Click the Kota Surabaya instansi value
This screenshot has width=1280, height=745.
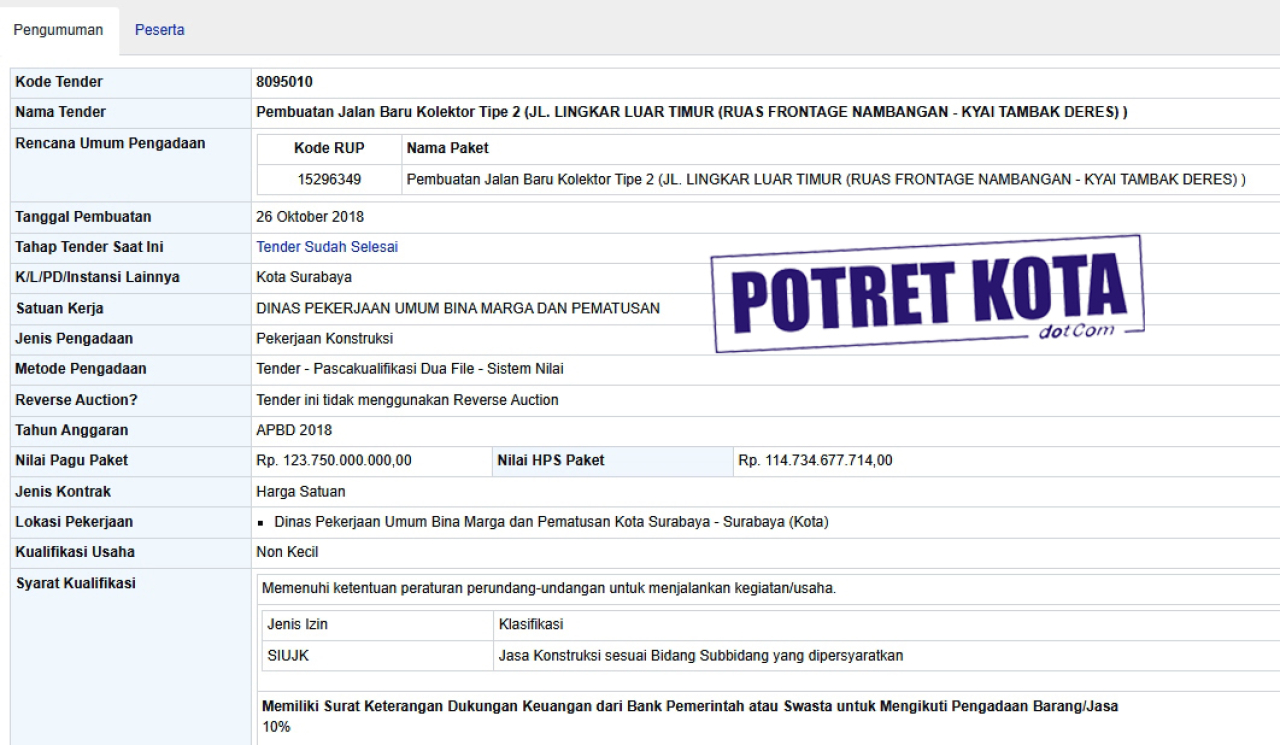304,277
